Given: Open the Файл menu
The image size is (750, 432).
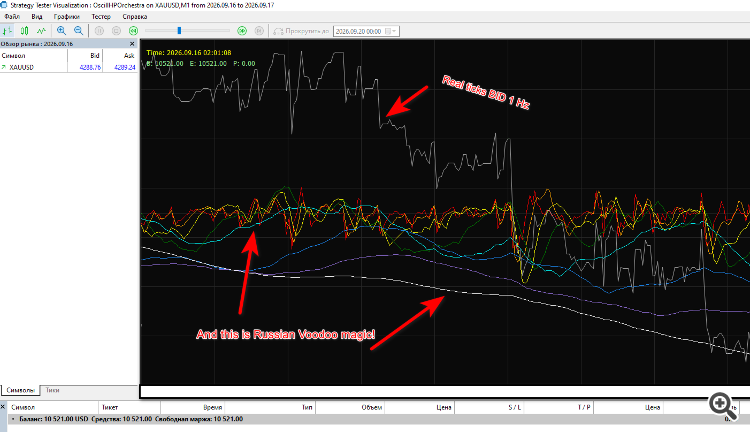Looking at the screenshot, I should click(x=12, y=16).
